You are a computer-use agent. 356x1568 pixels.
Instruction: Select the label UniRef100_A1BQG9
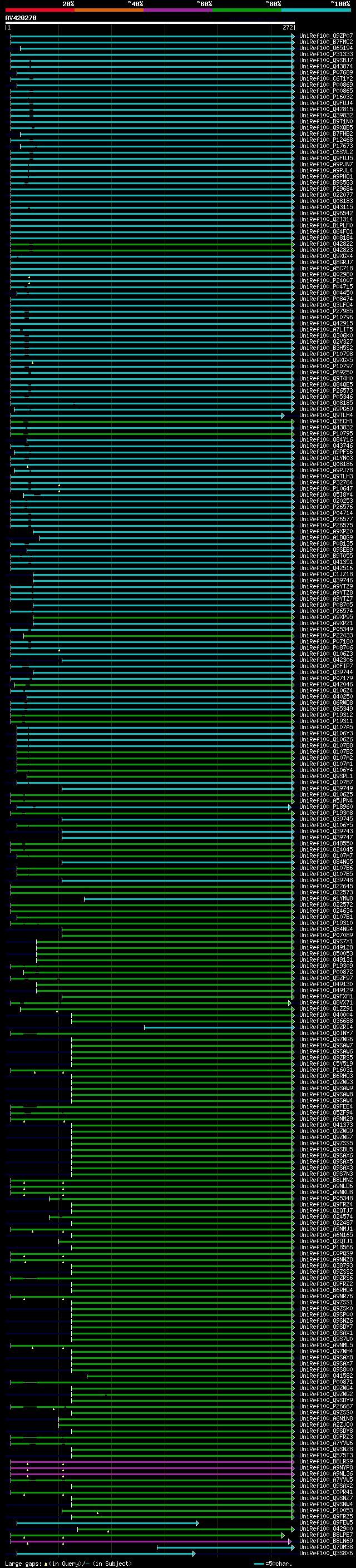326,537
